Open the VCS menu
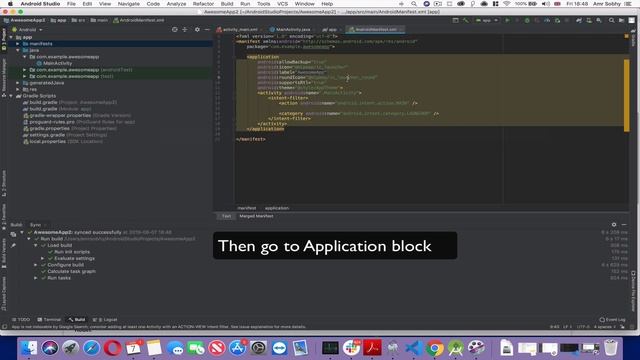Screen dimensions: 640x360 pyautogui.click(x=282, y=4)
